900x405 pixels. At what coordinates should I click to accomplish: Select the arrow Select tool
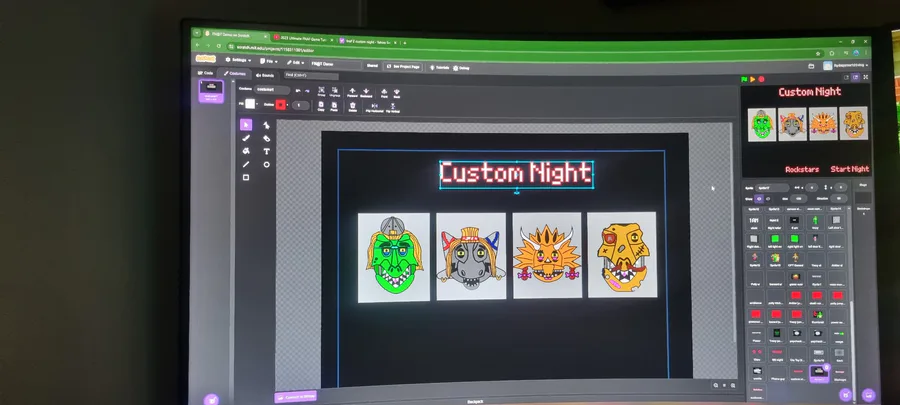pos(246,125)
